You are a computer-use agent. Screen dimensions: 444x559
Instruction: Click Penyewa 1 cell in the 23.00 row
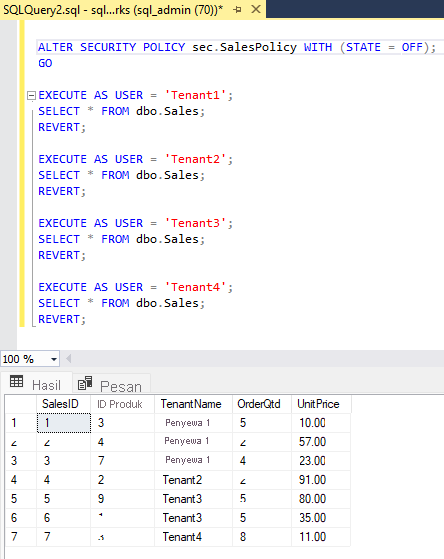[193, 461]
